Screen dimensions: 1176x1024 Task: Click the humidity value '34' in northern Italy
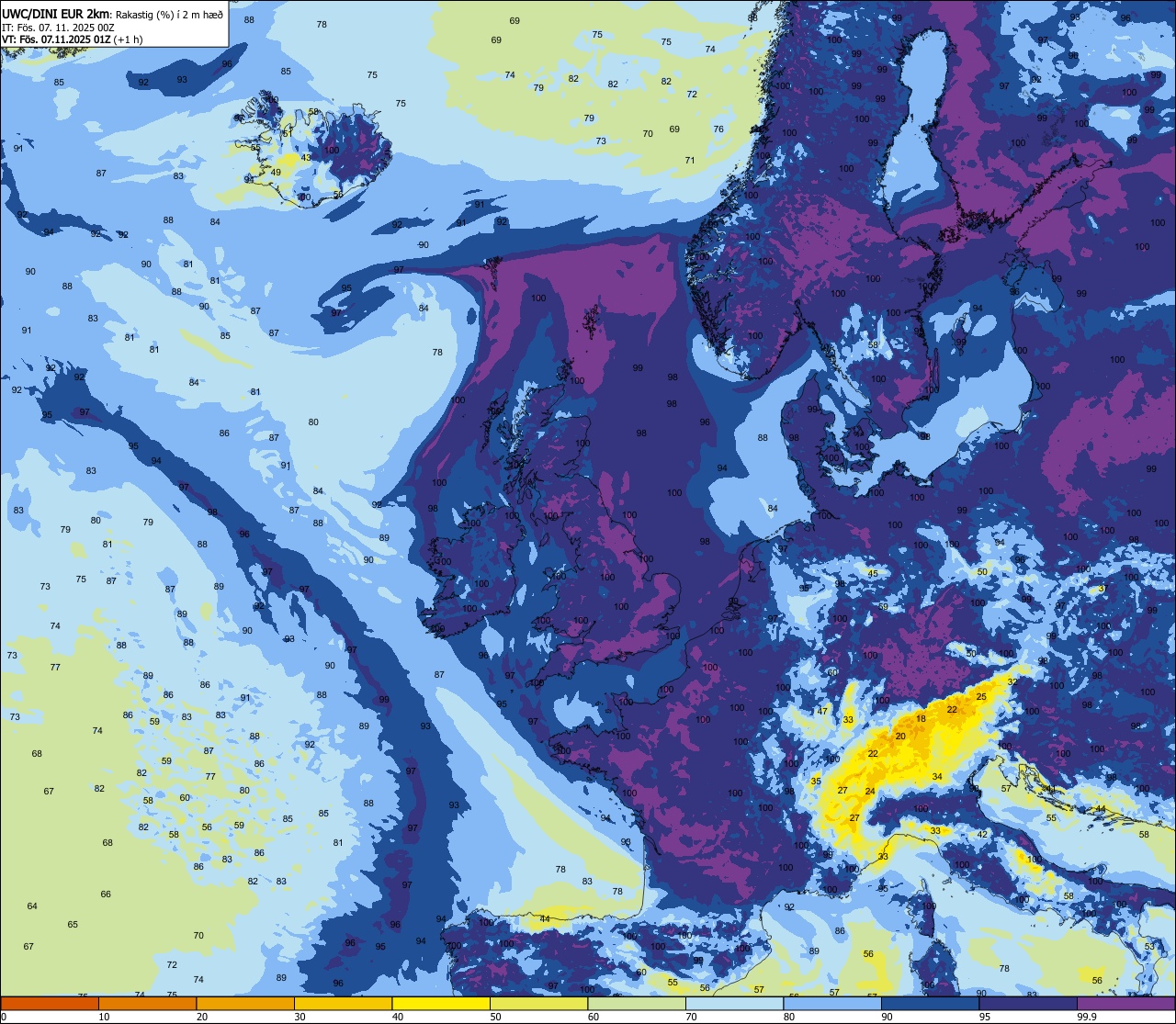[x=937, y=777]
